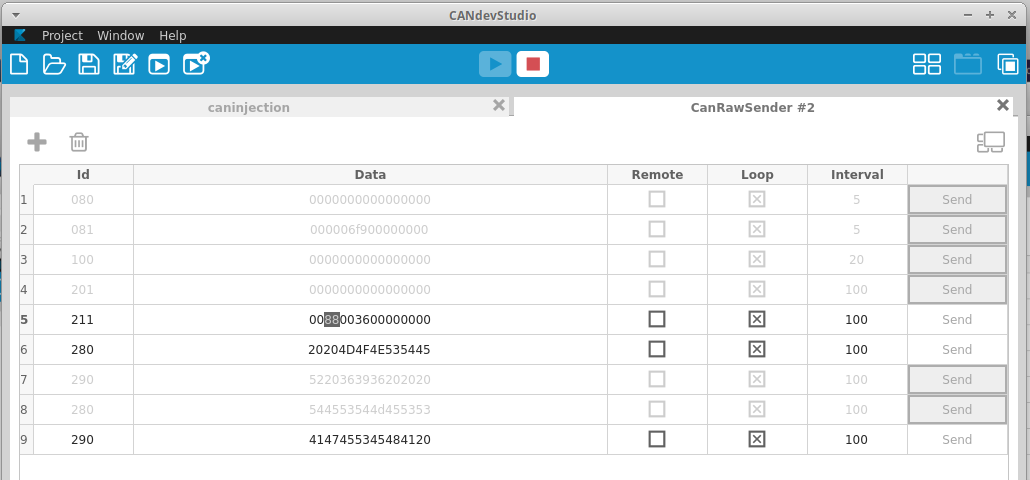Click Send button in row 8
This screenshot has width=1030, height=480.
[957, 410]
